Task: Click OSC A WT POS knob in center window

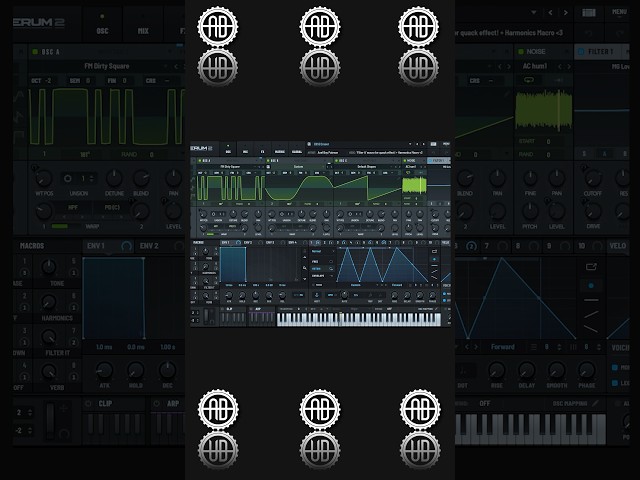Action: pos(203,214)
